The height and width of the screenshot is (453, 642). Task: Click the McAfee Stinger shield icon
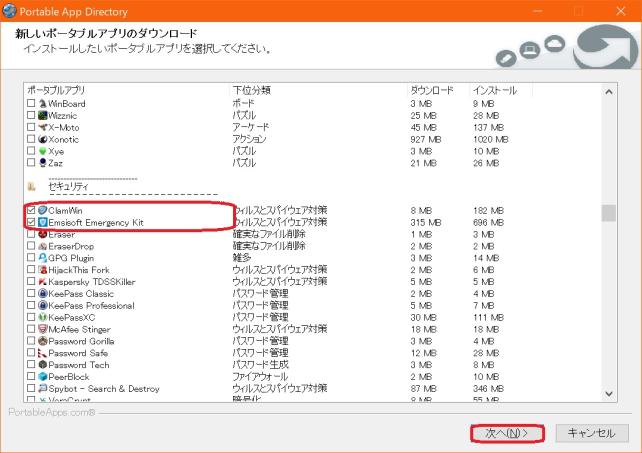(43, 329)
